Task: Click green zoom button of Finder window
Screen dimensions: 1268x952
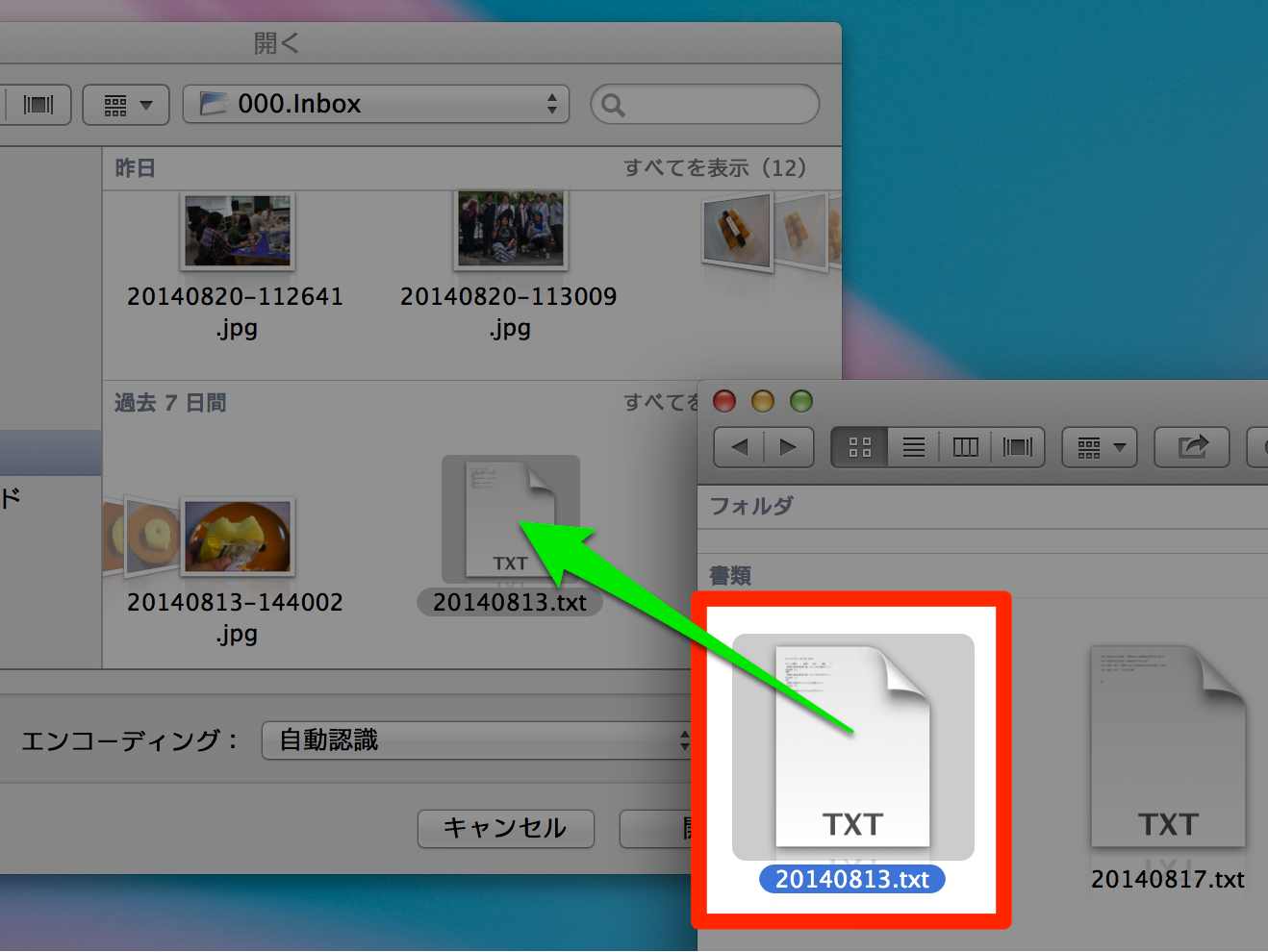Action: point(801,401)
